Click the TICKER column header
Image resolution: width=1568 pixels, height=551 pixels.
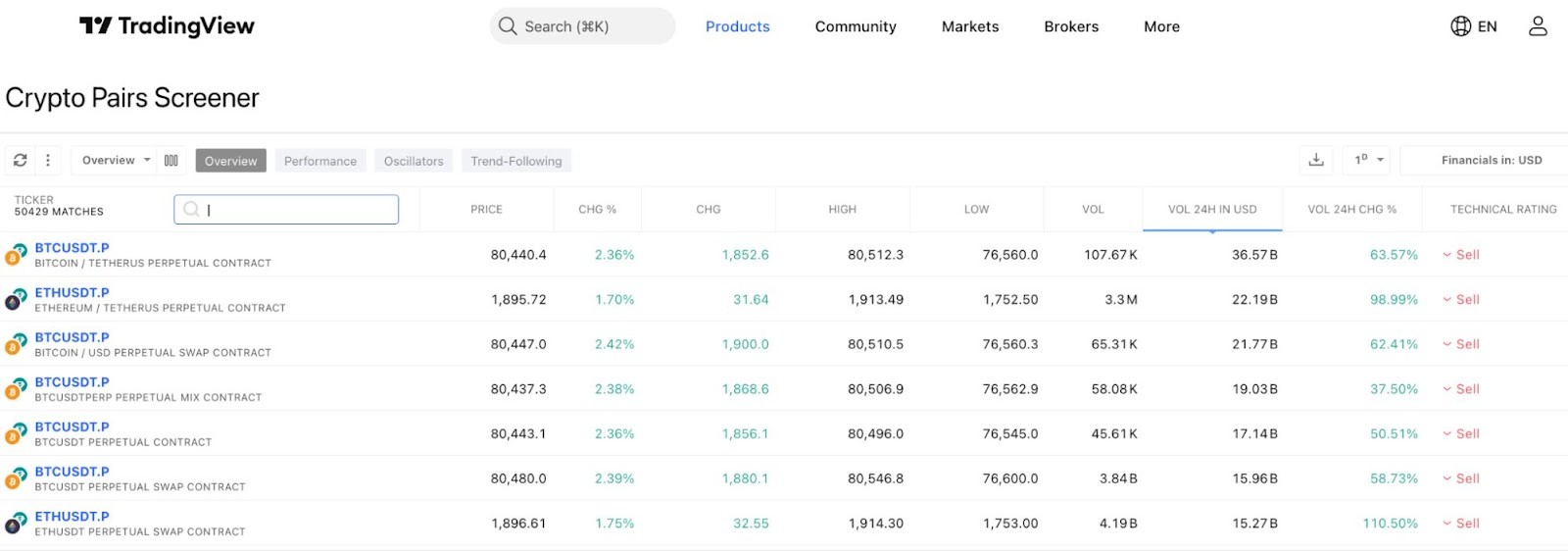[x=34, y=200]
